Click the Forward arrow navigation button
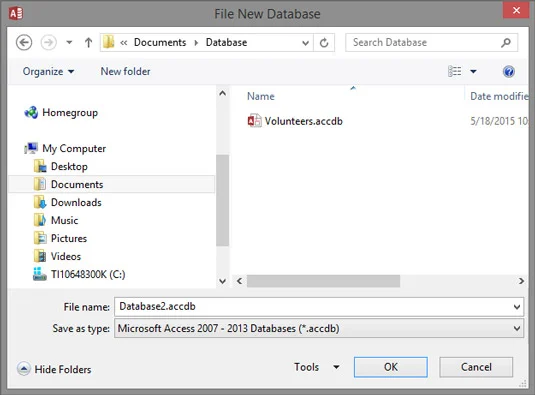535x395 pixels. (x=48, y=43)
